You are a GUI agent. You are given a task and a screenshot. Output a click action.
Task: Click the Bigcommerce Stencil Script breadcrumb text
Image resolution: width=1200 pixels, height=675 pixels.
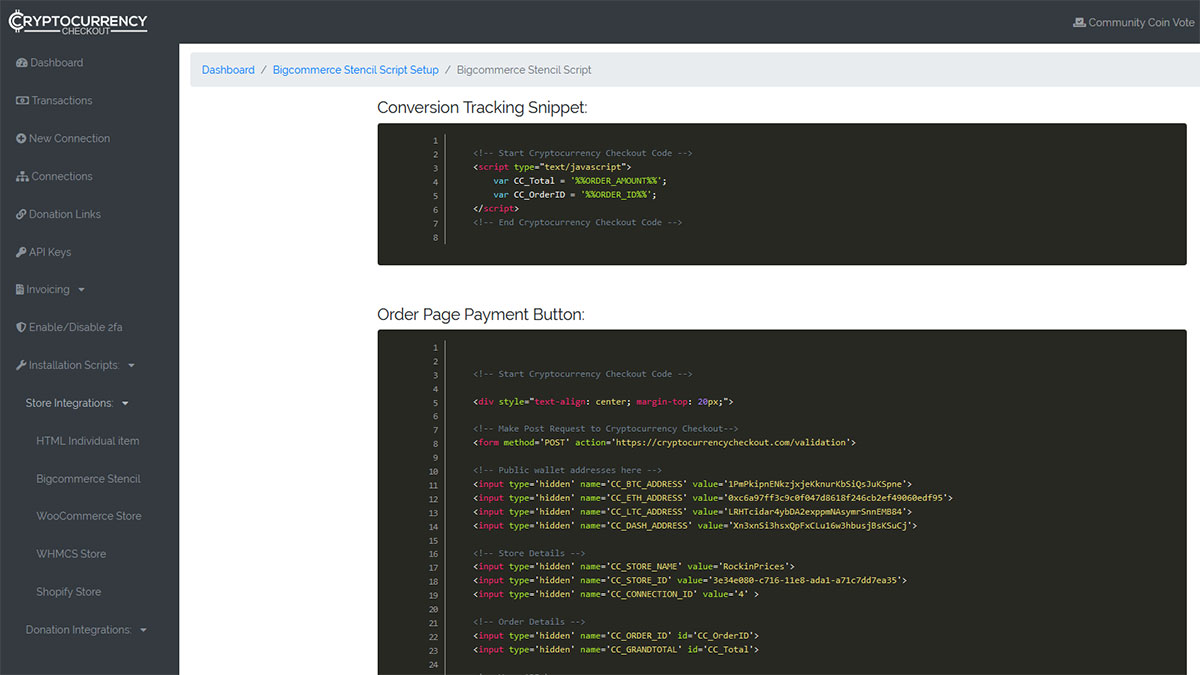point(524,70)
